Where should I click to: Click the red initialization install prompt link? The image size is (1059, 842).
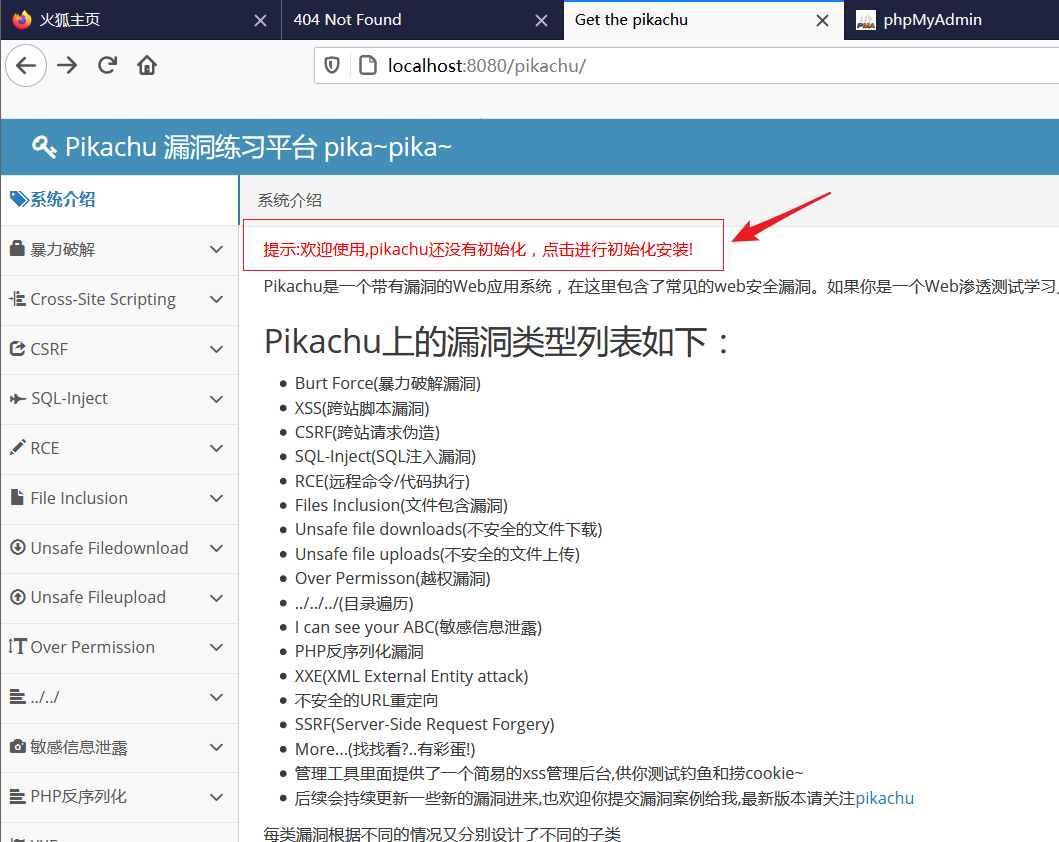coord(477,250)
